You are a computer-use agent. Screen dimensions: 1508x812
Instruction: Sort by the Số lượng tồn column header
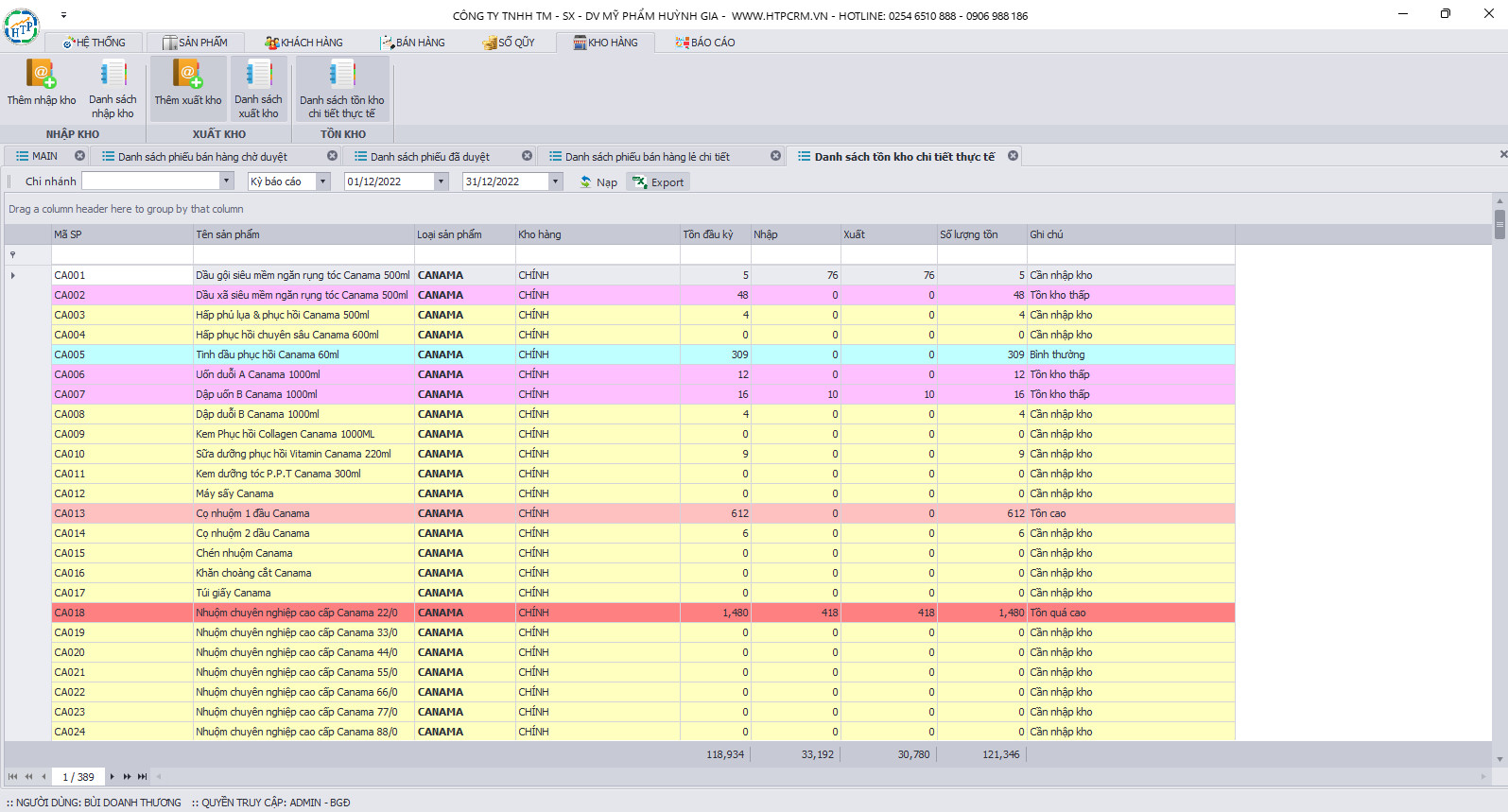pyautogui.click(x=982, y=234)
